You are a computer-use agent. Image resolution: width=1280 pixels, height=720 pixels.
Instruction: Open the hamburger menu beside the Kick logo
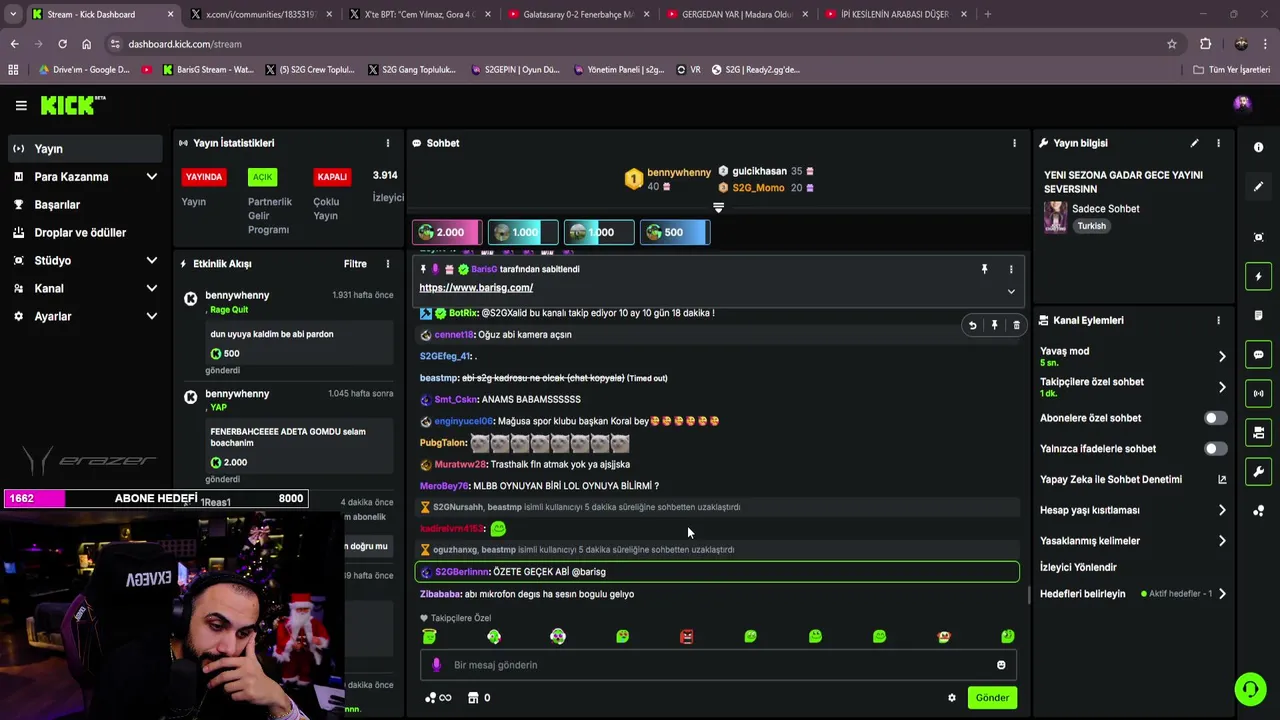[x=21, y=105]
